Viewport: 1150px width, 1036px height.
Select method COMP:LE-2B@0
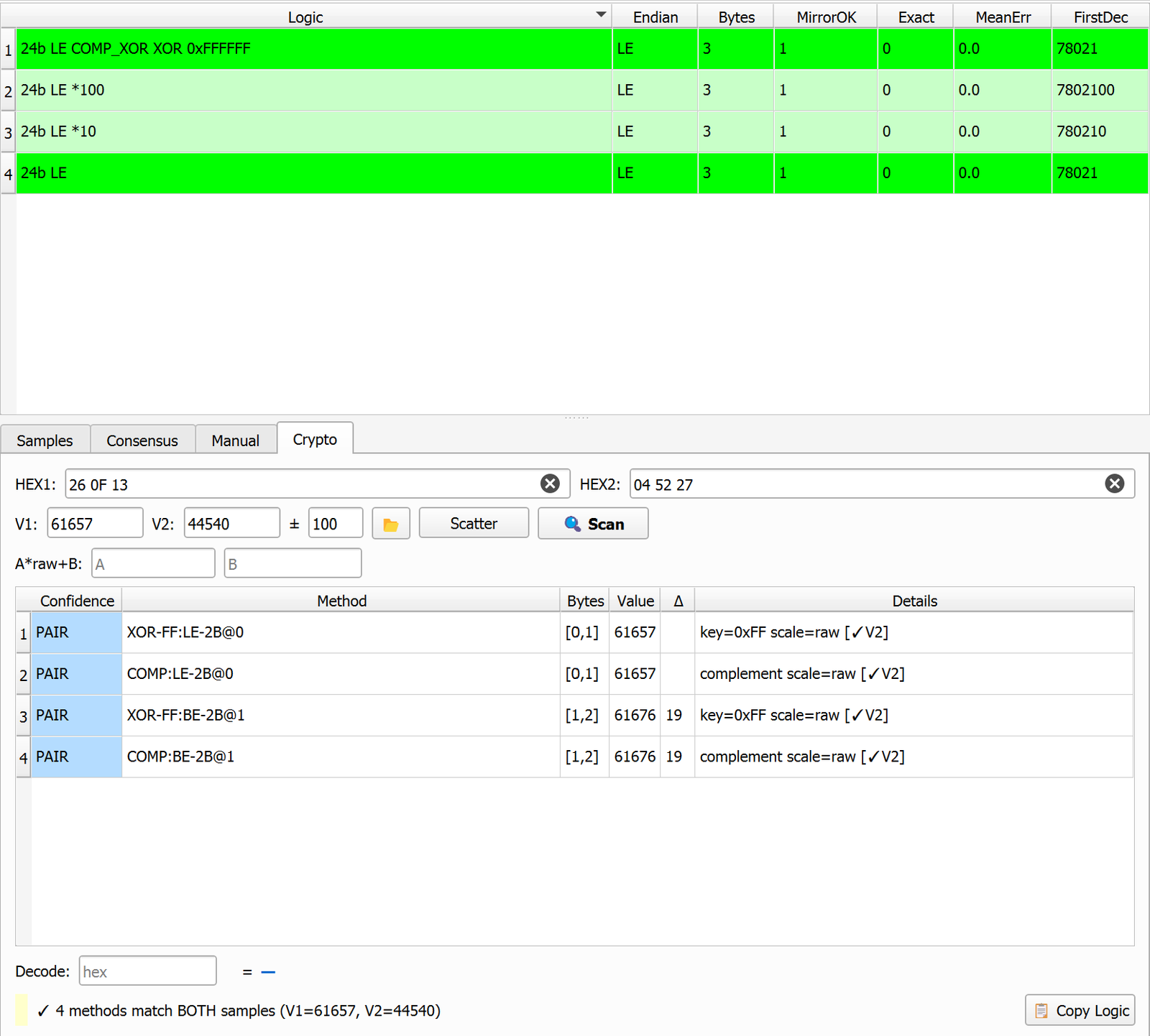pos(341,674)
